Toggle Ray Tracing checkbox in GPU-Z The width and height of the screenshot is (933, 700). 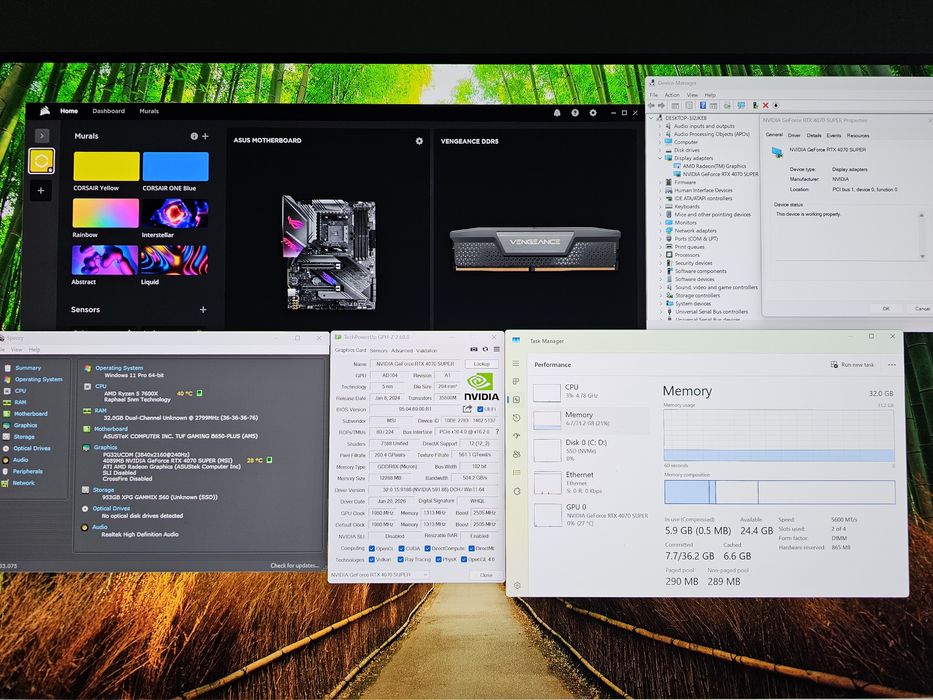(x=400, y=560)
